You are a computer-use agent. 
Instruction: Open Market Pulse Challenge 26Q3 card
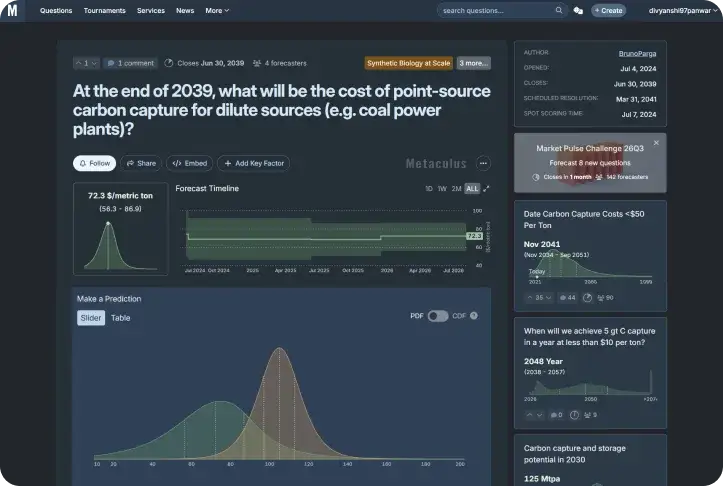590,163
